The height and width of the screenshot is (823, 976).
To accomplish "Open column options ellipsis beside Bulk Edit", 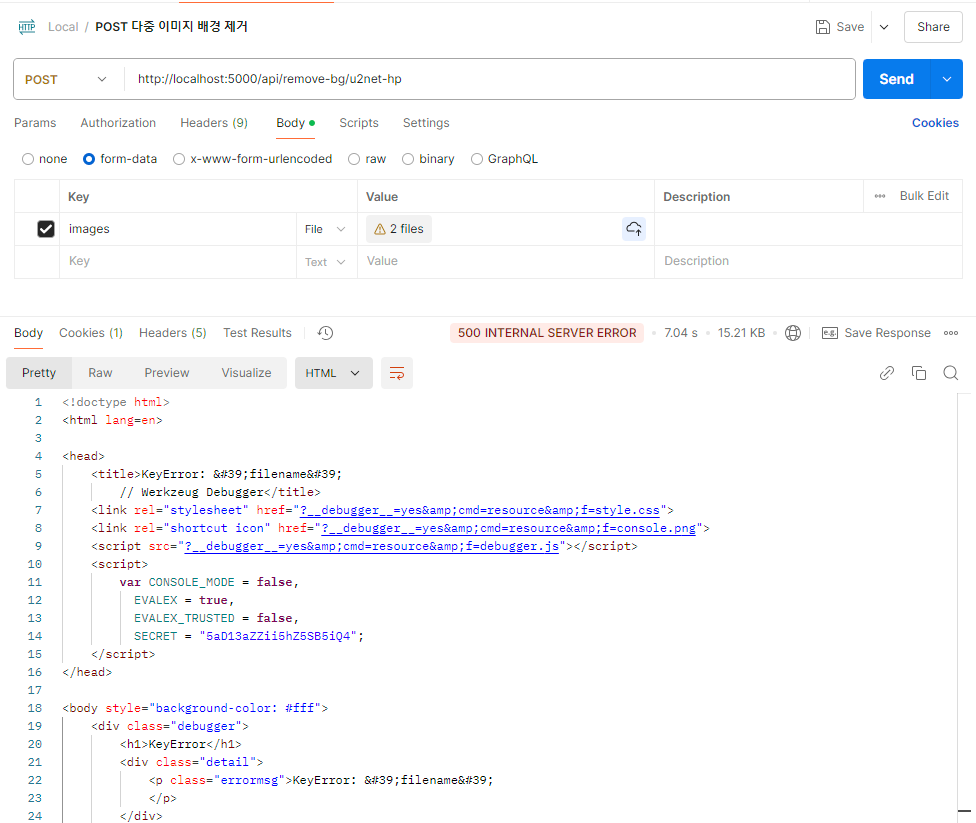I will pos(880,196).
